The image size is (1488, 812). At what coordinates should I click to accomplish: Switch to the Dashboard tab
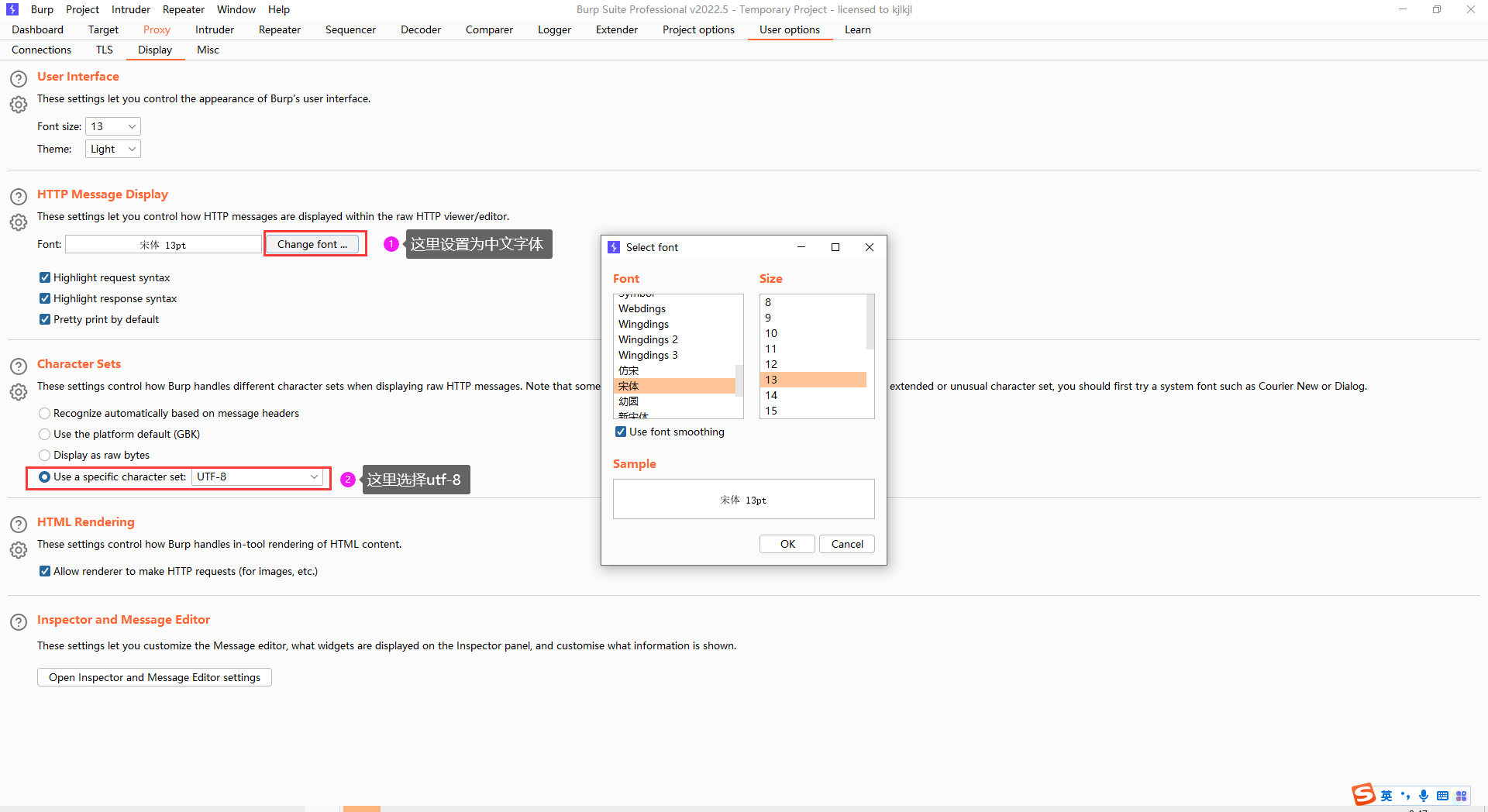(x=37, y=29)
